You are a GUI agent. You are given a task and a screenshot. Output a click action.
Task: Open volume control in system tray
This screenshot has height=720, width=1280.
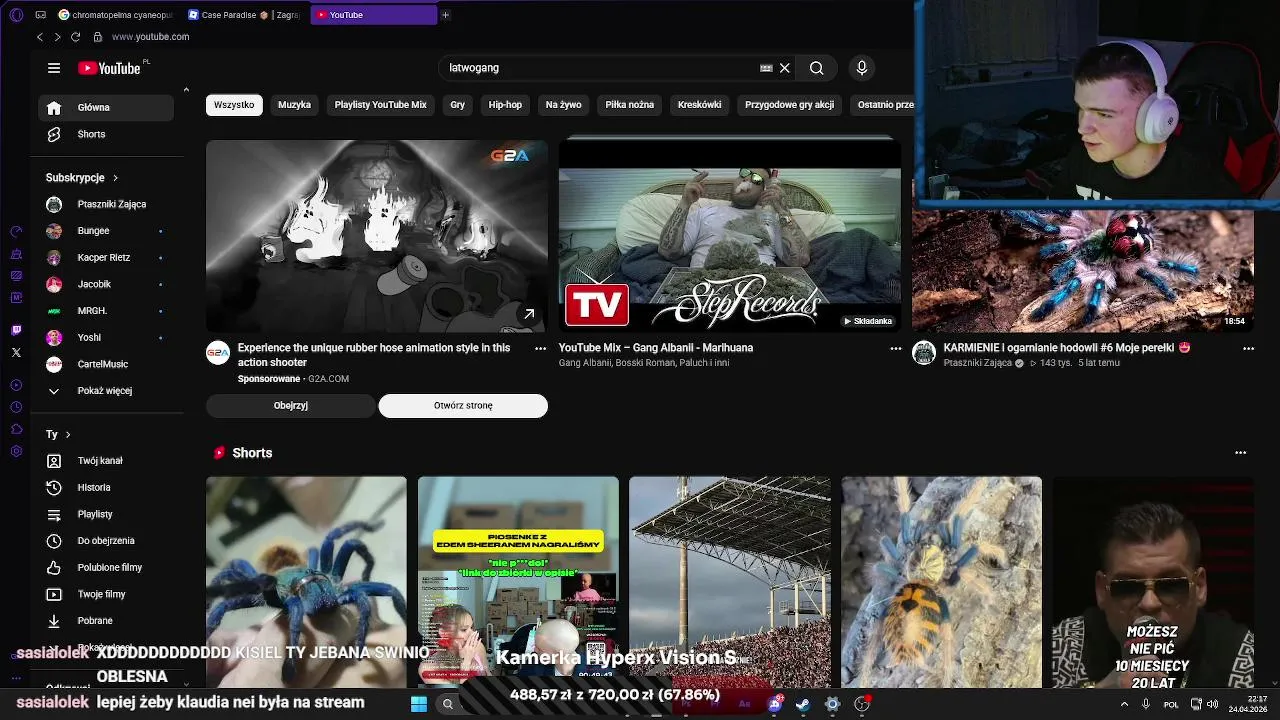pyautogui.click(x=1212, y=704)
